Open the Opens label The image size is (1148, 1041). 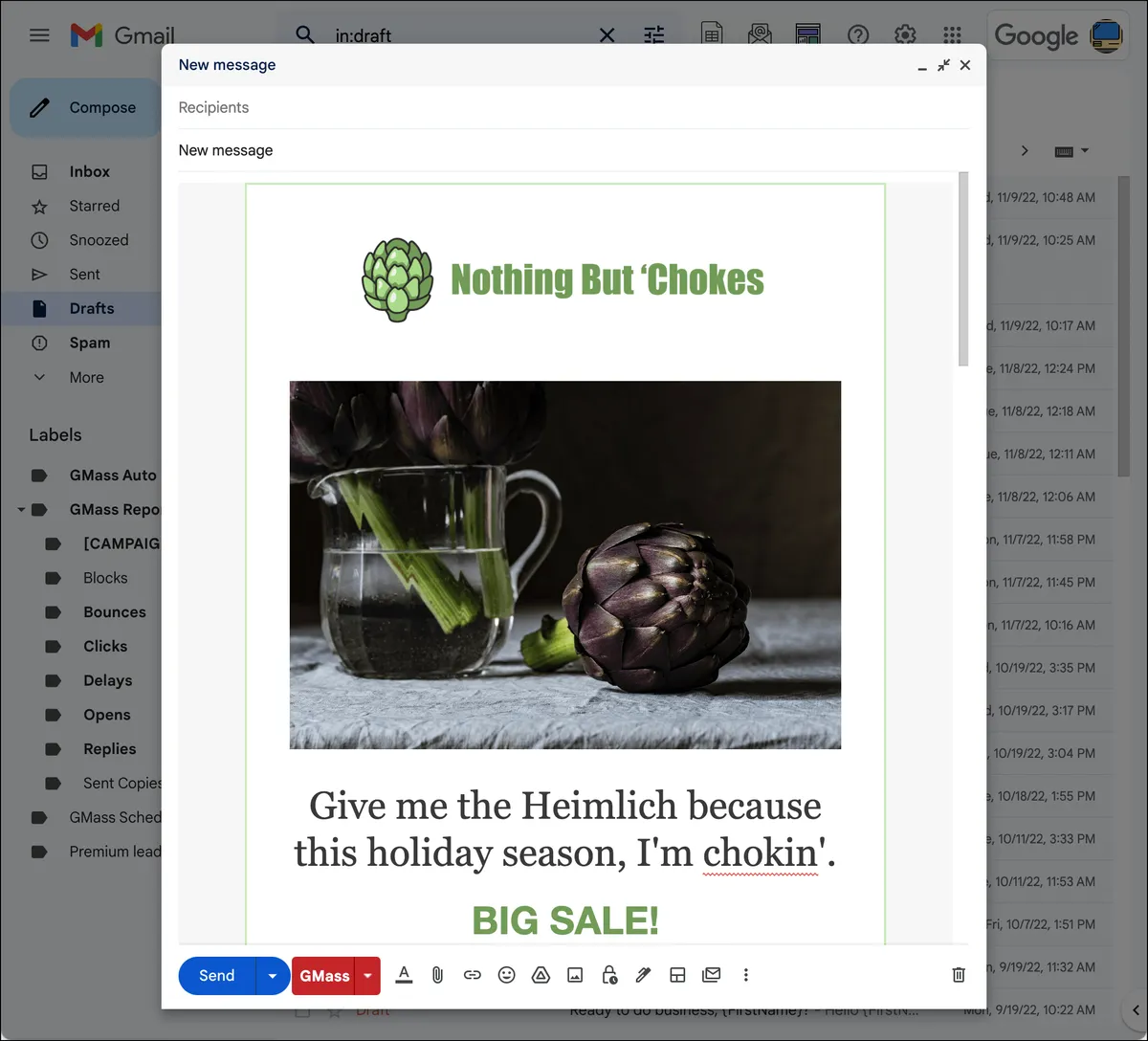click(x=106, y=715)
